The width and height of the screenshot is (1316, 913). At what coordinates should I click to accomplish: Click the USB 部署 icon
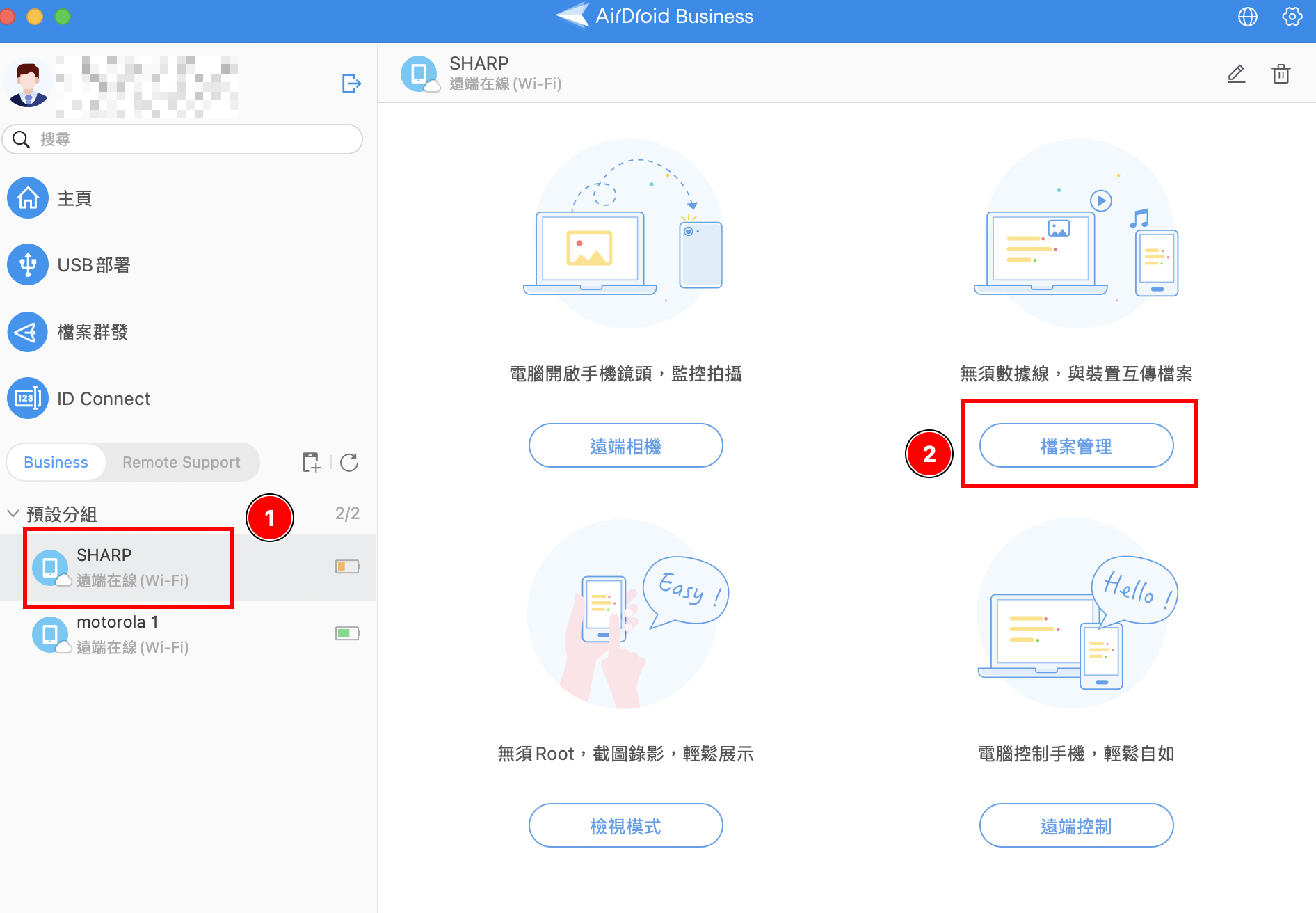pyautogui.click(x=28, y=265)
